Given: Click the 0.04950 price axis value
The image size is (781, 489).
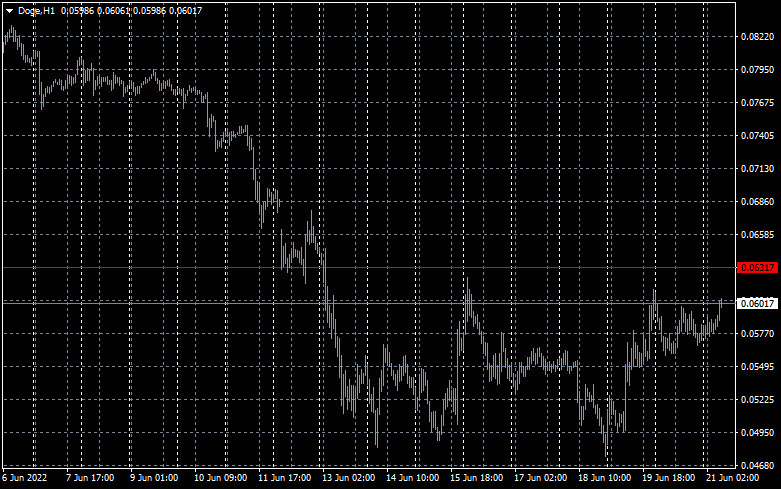Looking at the screenshot, I should (758, 433).
